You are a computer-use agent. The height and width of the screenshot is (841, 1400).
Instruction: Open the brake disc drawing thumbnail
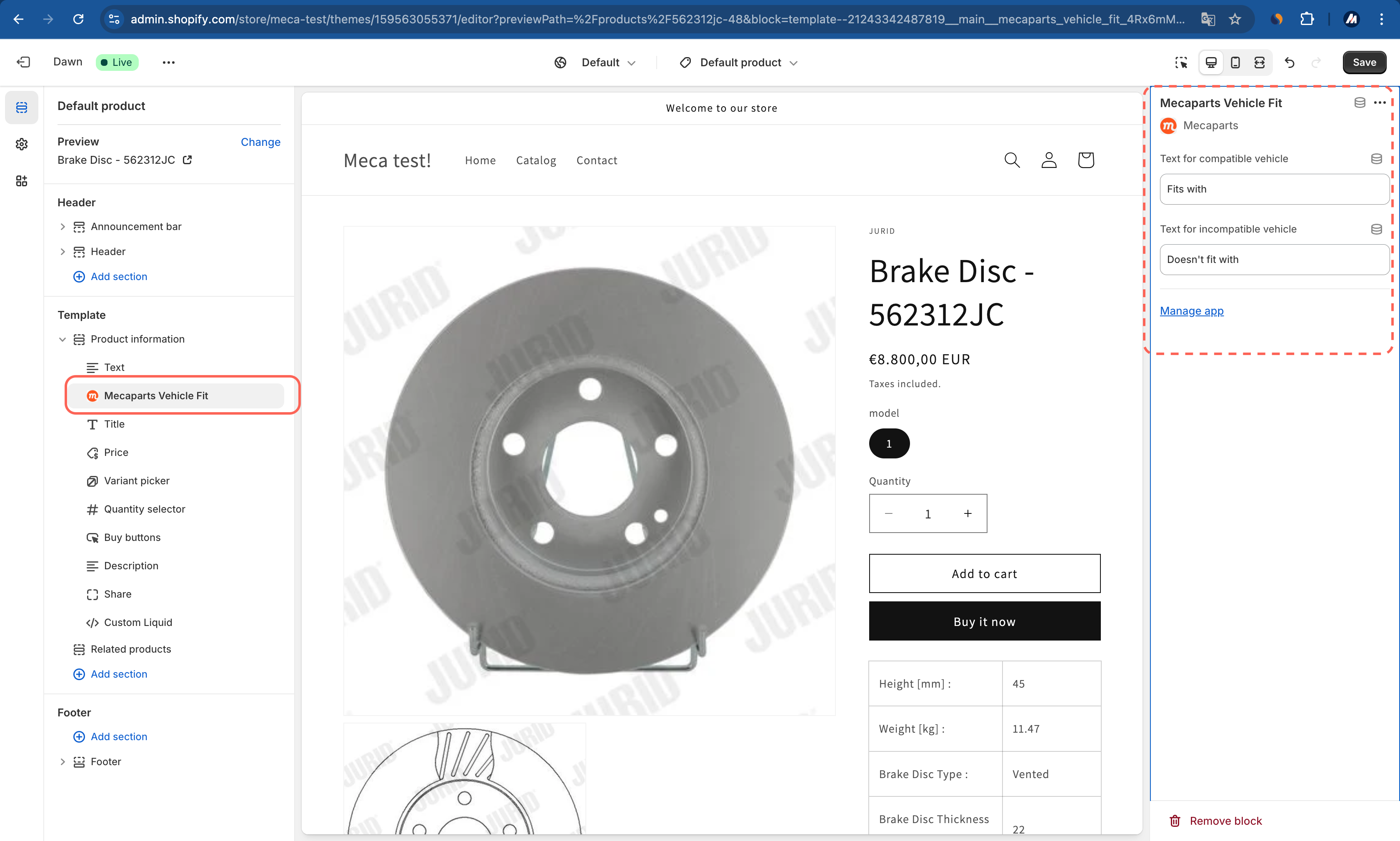tap(465, 778)
